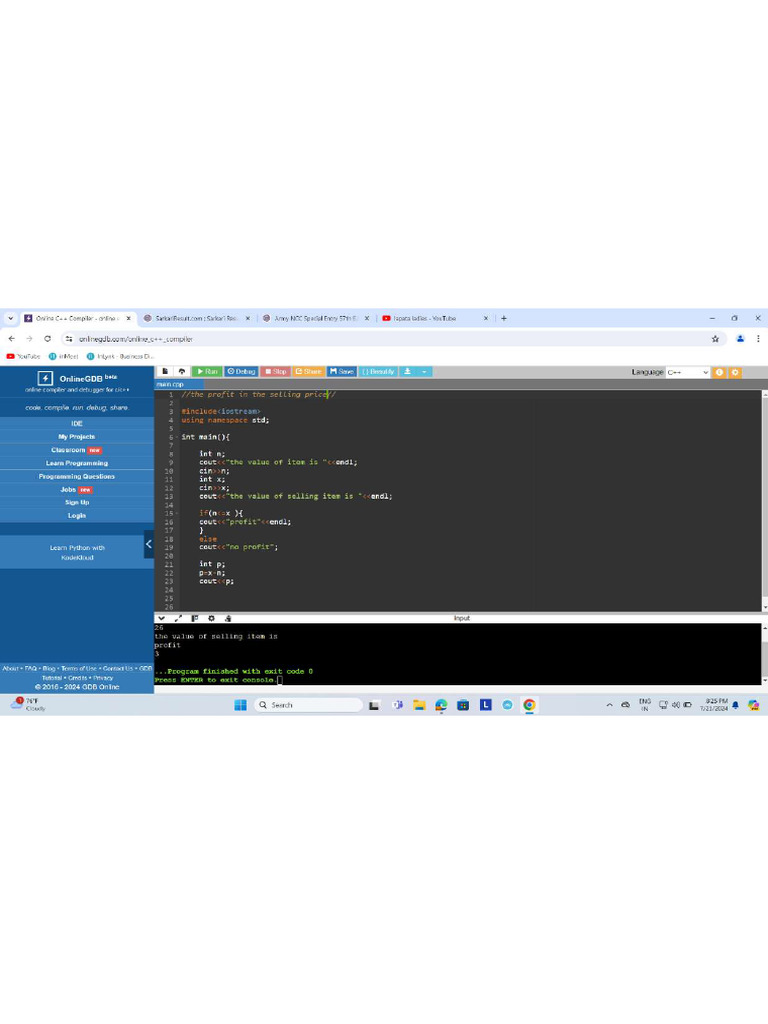768x1024 pixels.
Task: Collapse the console with the down chevron icon
Action: pos(161,618)
